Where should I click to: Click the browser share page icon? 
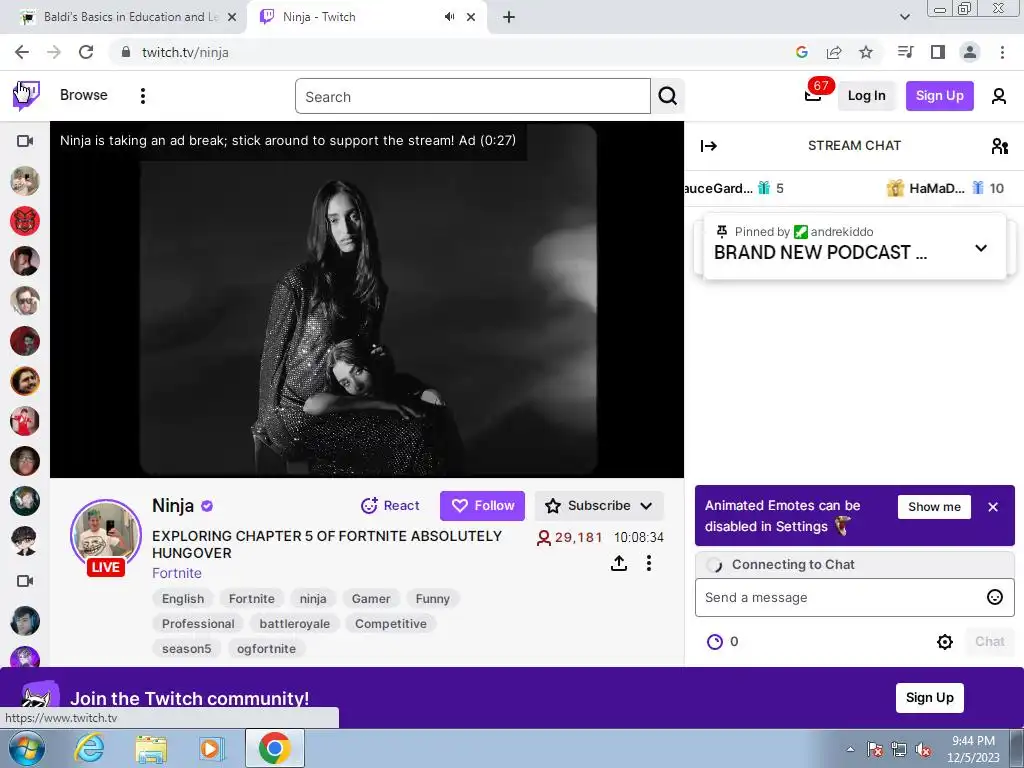pyautogui.click(x=834, y=52)
